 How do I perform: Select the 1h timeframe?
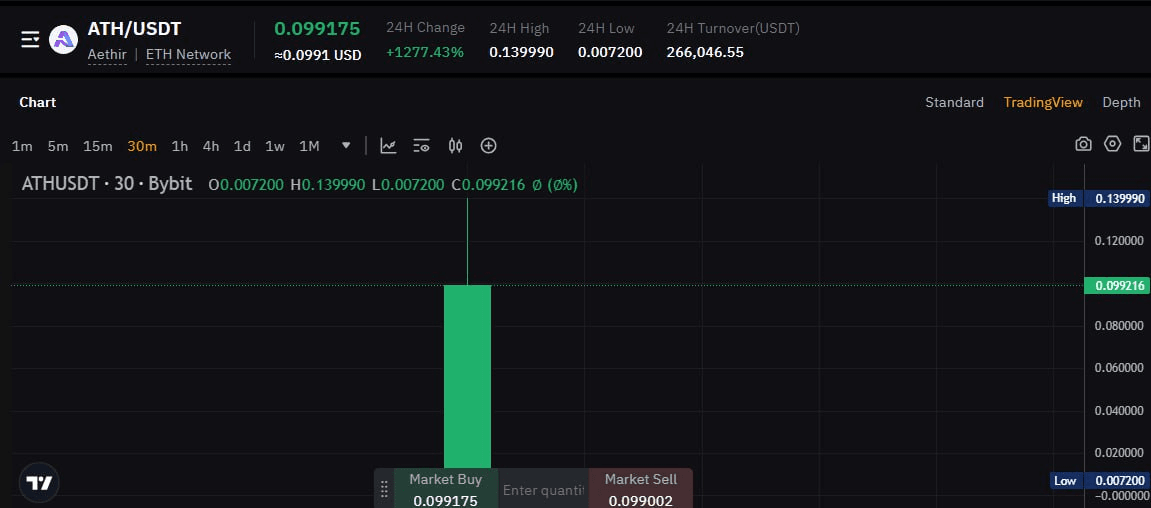pos(180,146)
